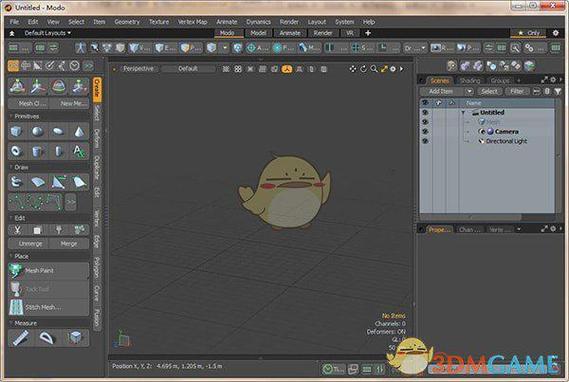The width and height of the screenshot is (569, 382).
Task: Open the File menu
Action: click(14, 22)
